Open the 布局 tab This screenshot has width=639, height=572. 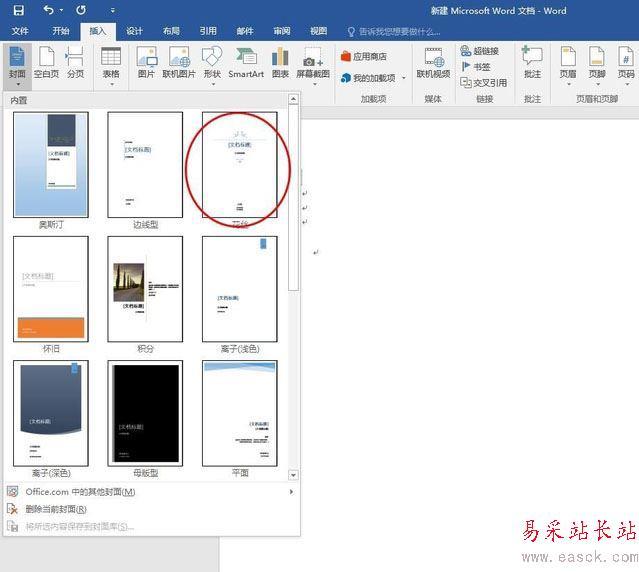171,31
